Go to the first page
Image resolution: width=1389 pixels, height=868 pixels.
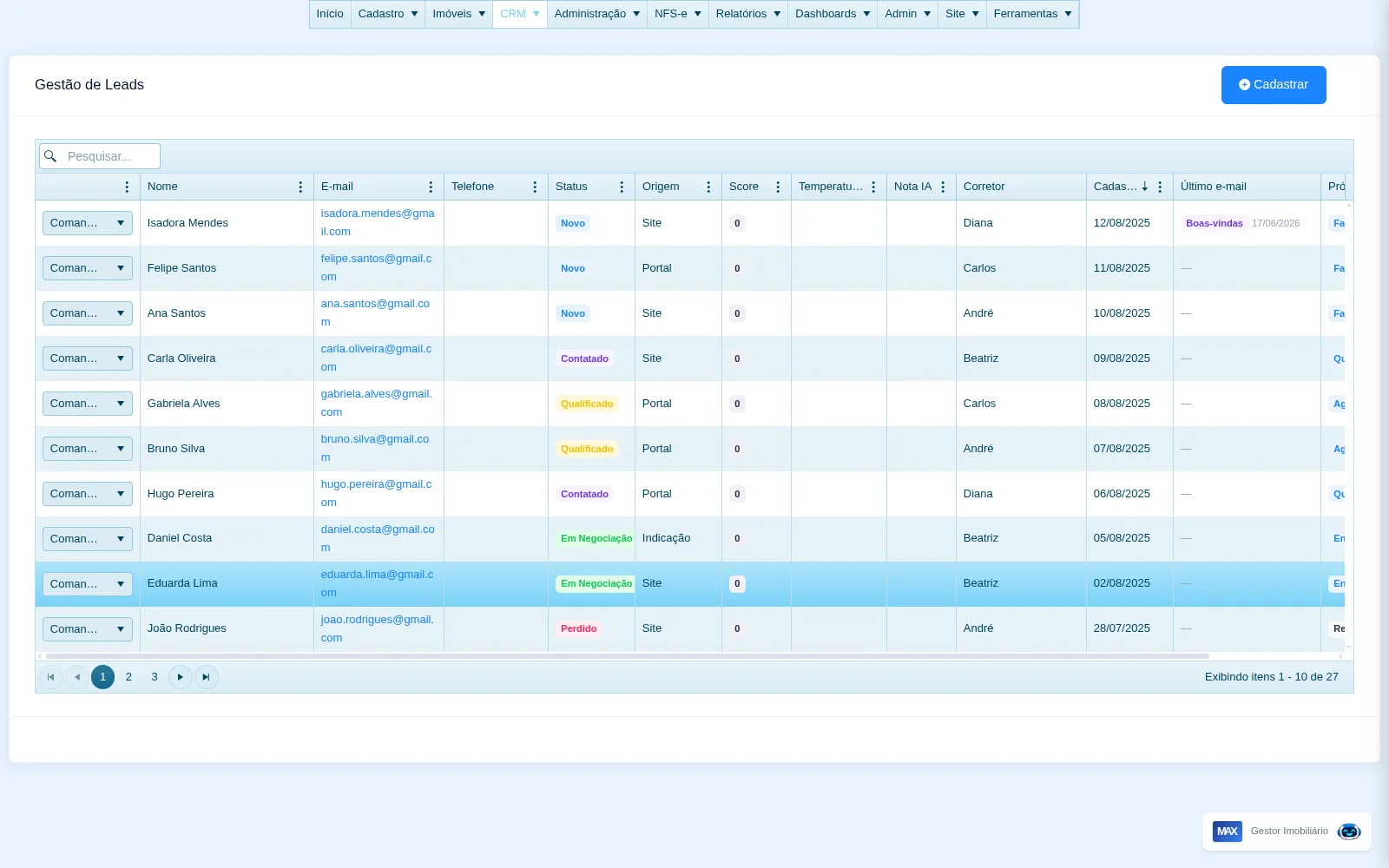point(50,677)
